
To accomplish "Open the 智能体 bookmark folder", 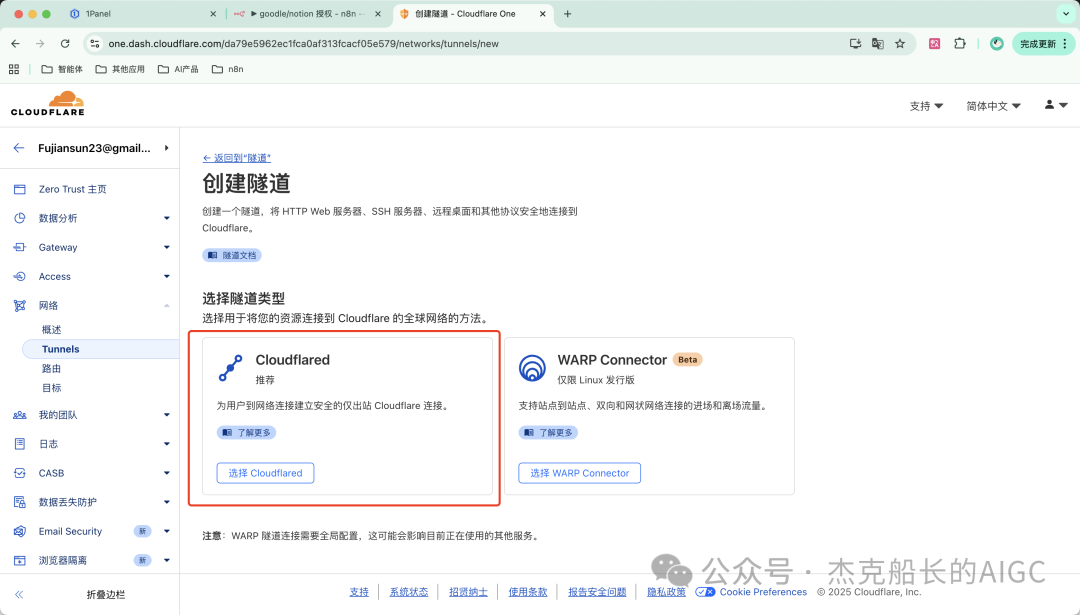I will click(x=62, y=69).
